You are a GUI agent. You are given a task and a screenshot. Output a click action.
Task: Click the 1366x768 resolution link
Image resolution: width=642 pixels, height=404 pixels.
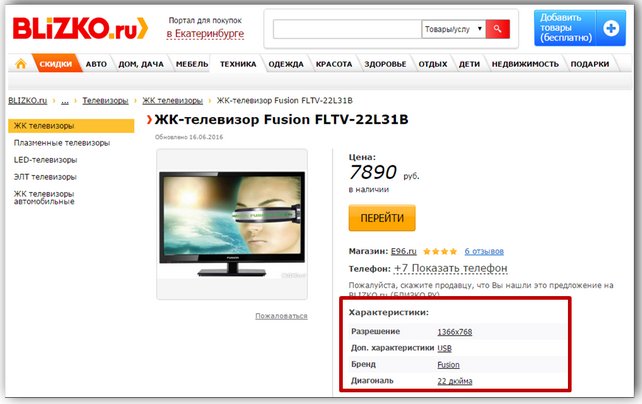point(454,332)
